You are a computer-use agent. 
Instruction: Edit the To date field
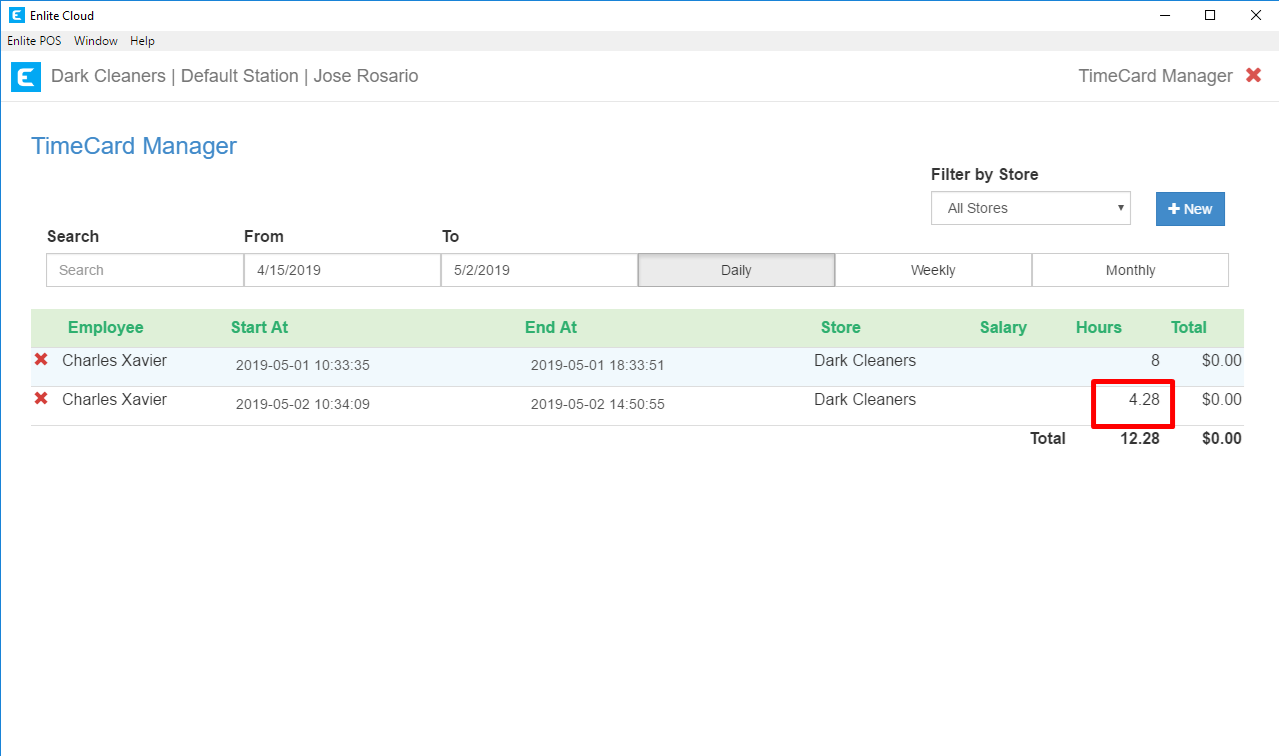click(x=539, y=270)
